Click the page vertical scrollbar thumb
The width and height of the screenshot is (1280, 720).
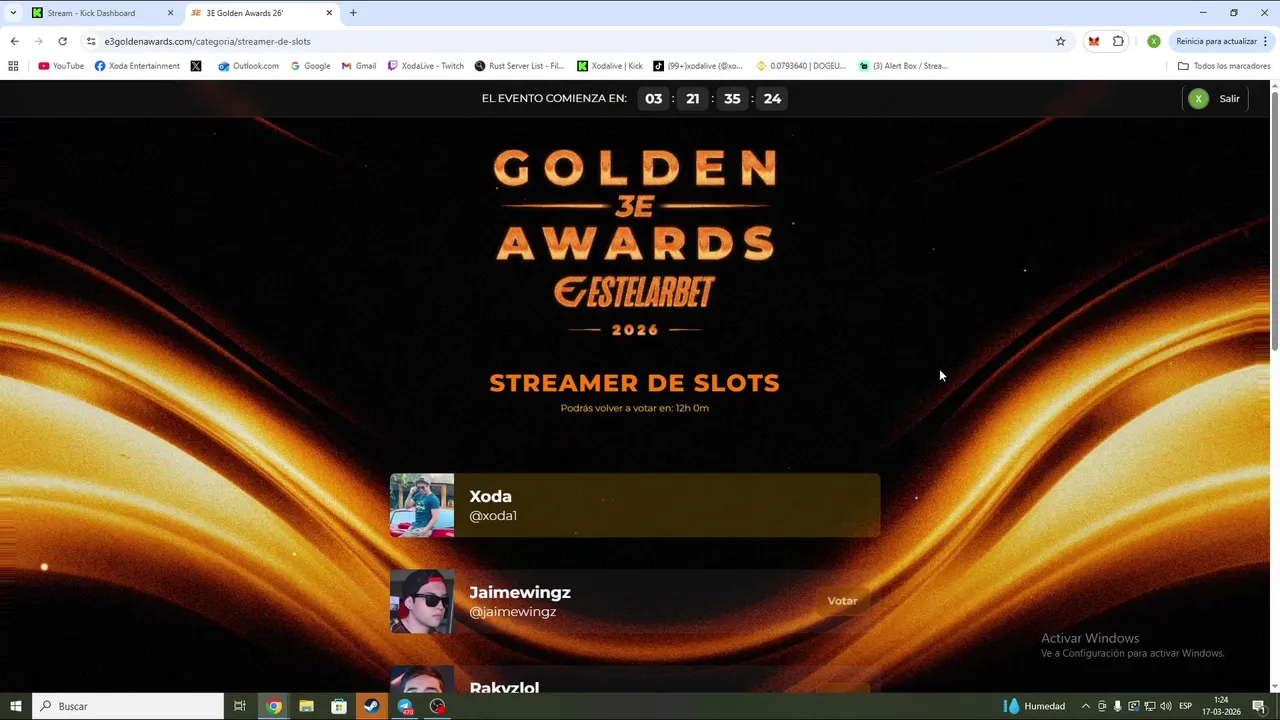(1274, 220)
